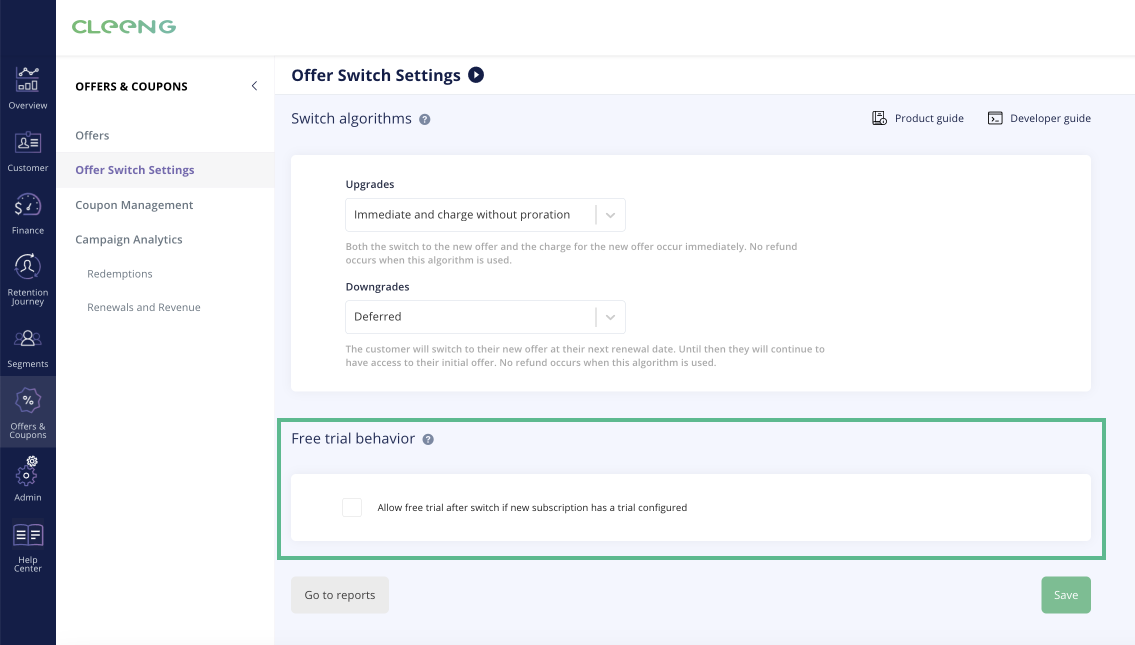Open the Product guide link
The width and height of the screenshot is (1135, 645).
pos(929,118)
